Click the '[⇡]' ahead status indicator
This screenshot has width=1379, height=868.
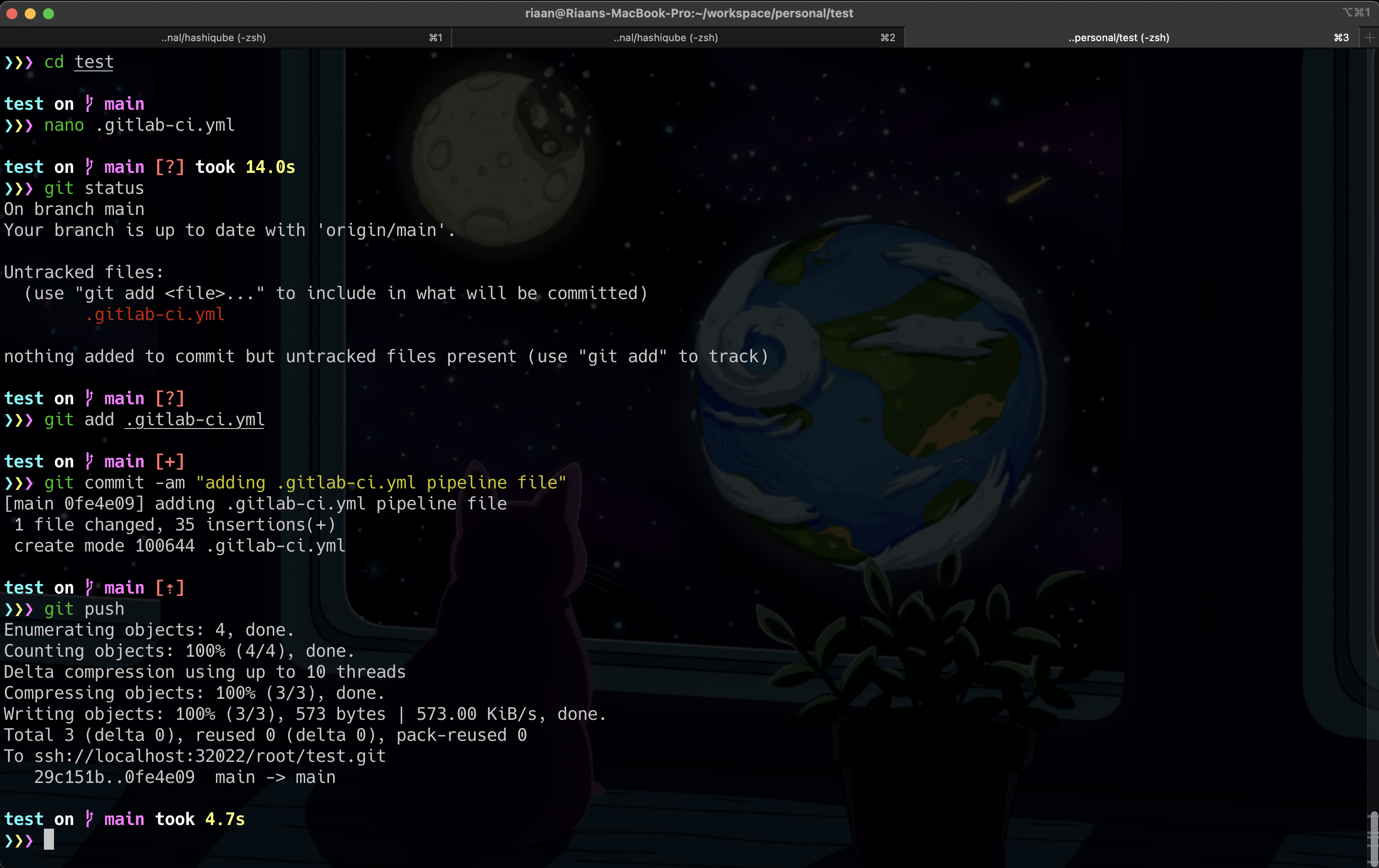pos(169,588)
